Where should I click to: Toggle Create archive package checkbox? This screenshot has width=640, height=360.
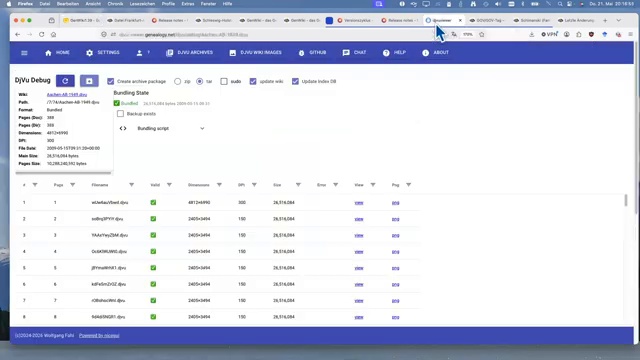click(111, 81)
